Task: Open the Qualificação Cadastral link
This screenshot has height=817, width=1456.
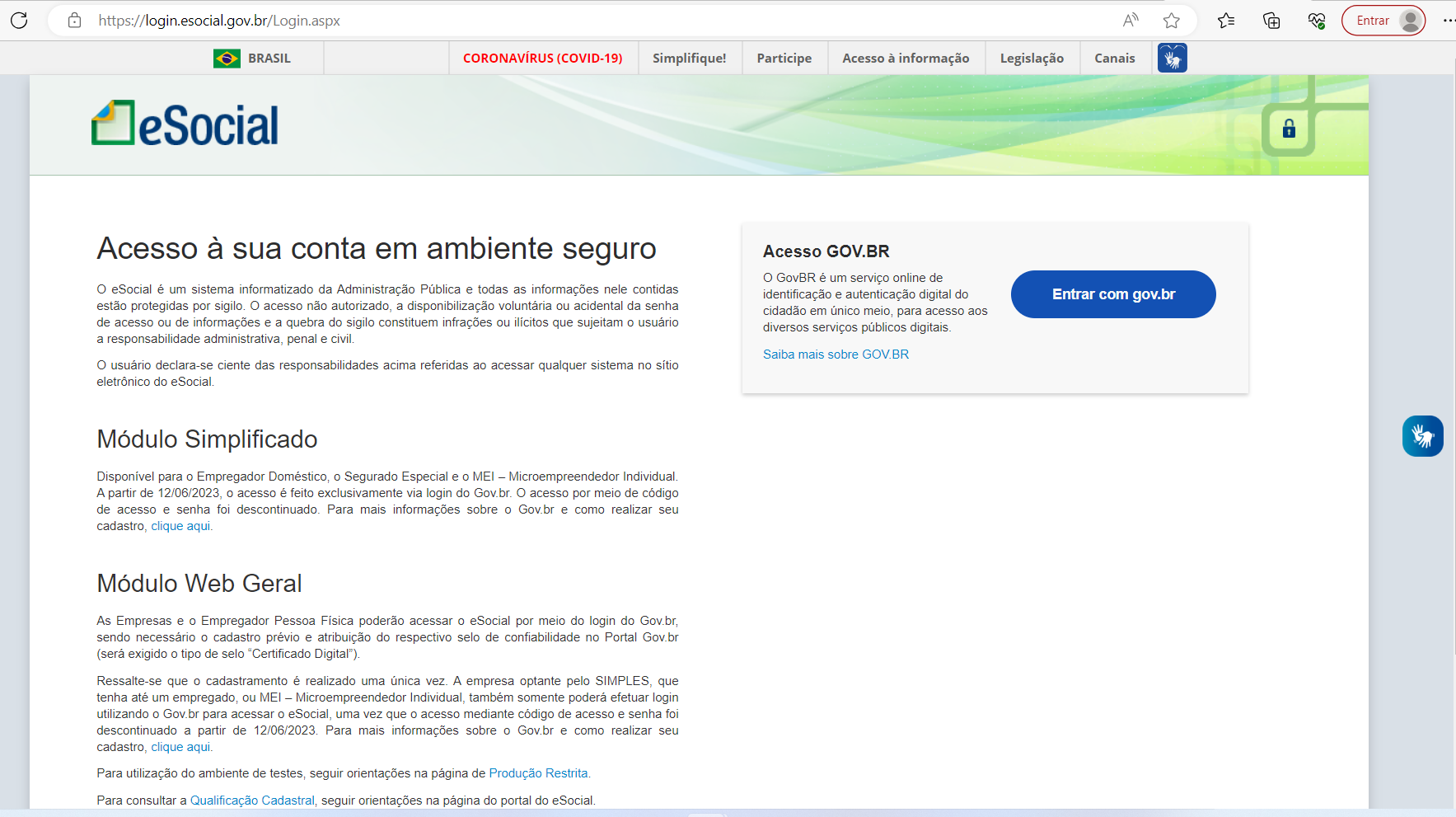Action: (252, 801)
